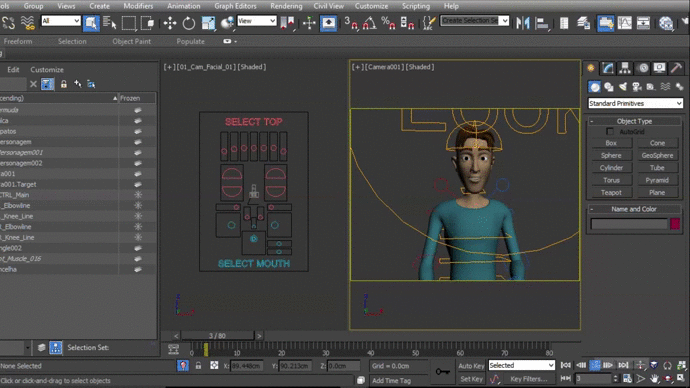
Task: Open the key mode Selected dropdown
Action: pyautogui.click(x=521, y=365)
